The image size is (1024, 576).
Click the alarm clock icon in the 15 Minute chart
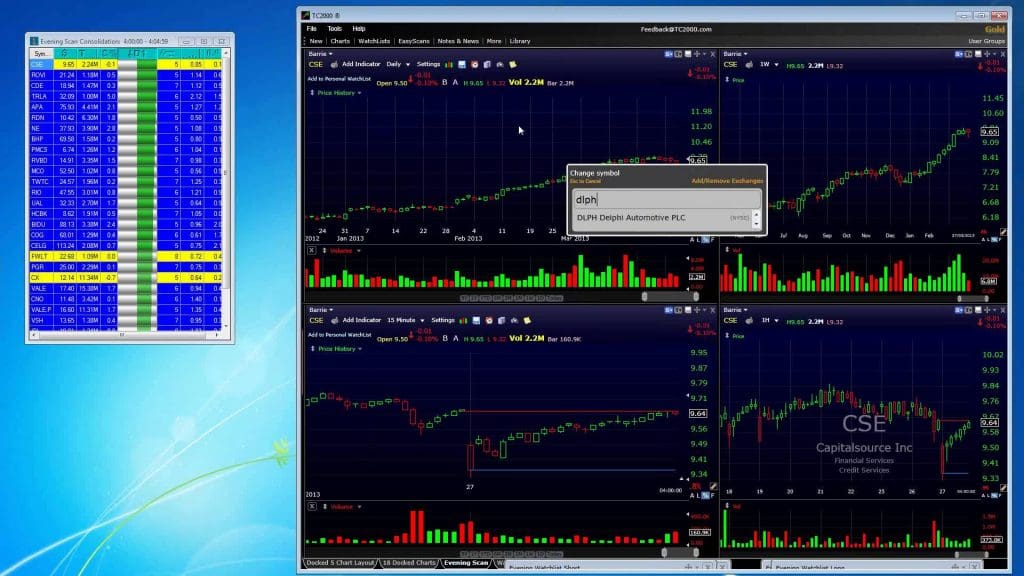(x=489, y=321)
